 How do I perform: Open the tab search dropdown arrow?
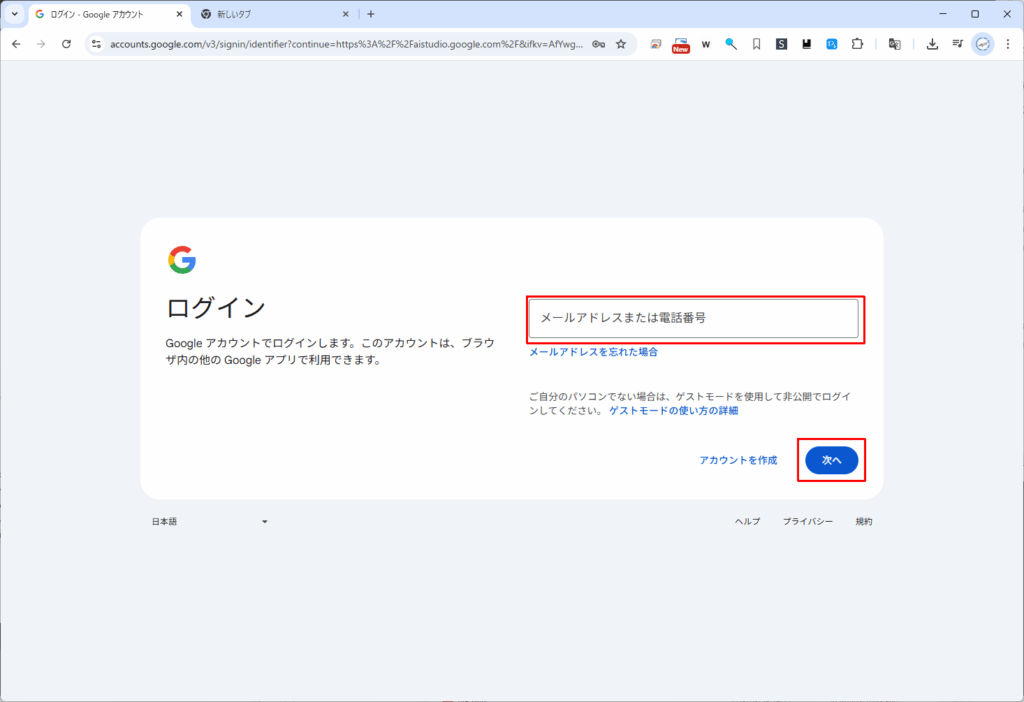14,14
